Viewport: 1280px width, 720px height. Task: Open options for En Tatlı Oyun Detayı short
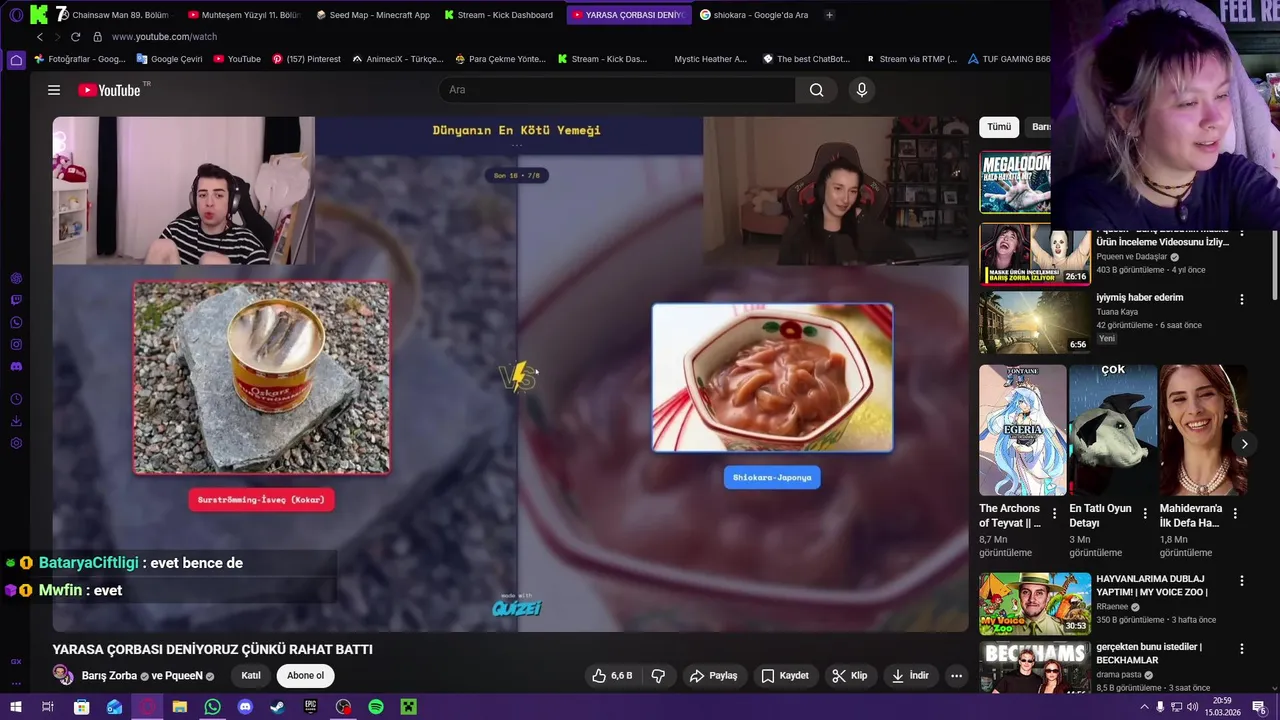tap(1144, 514)
